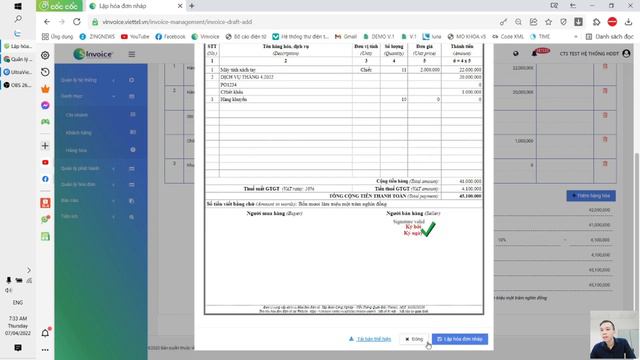Open the Vinvoice bookmark

205,37
